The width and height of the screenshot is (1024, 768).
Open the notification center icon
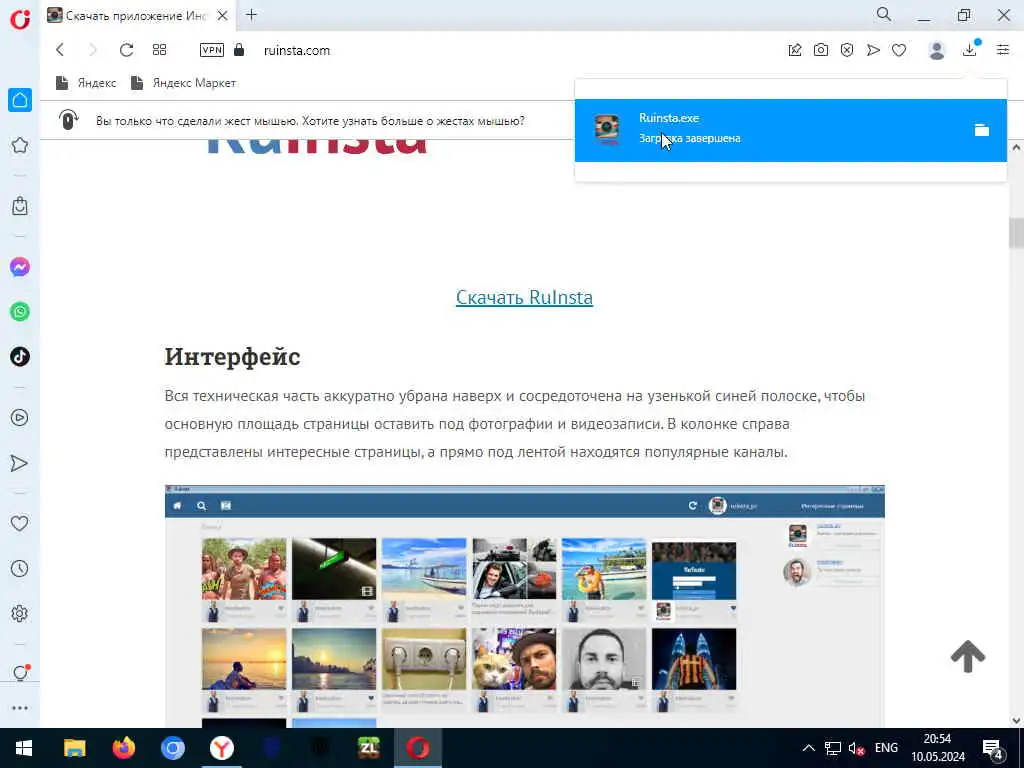click(993, 749)
